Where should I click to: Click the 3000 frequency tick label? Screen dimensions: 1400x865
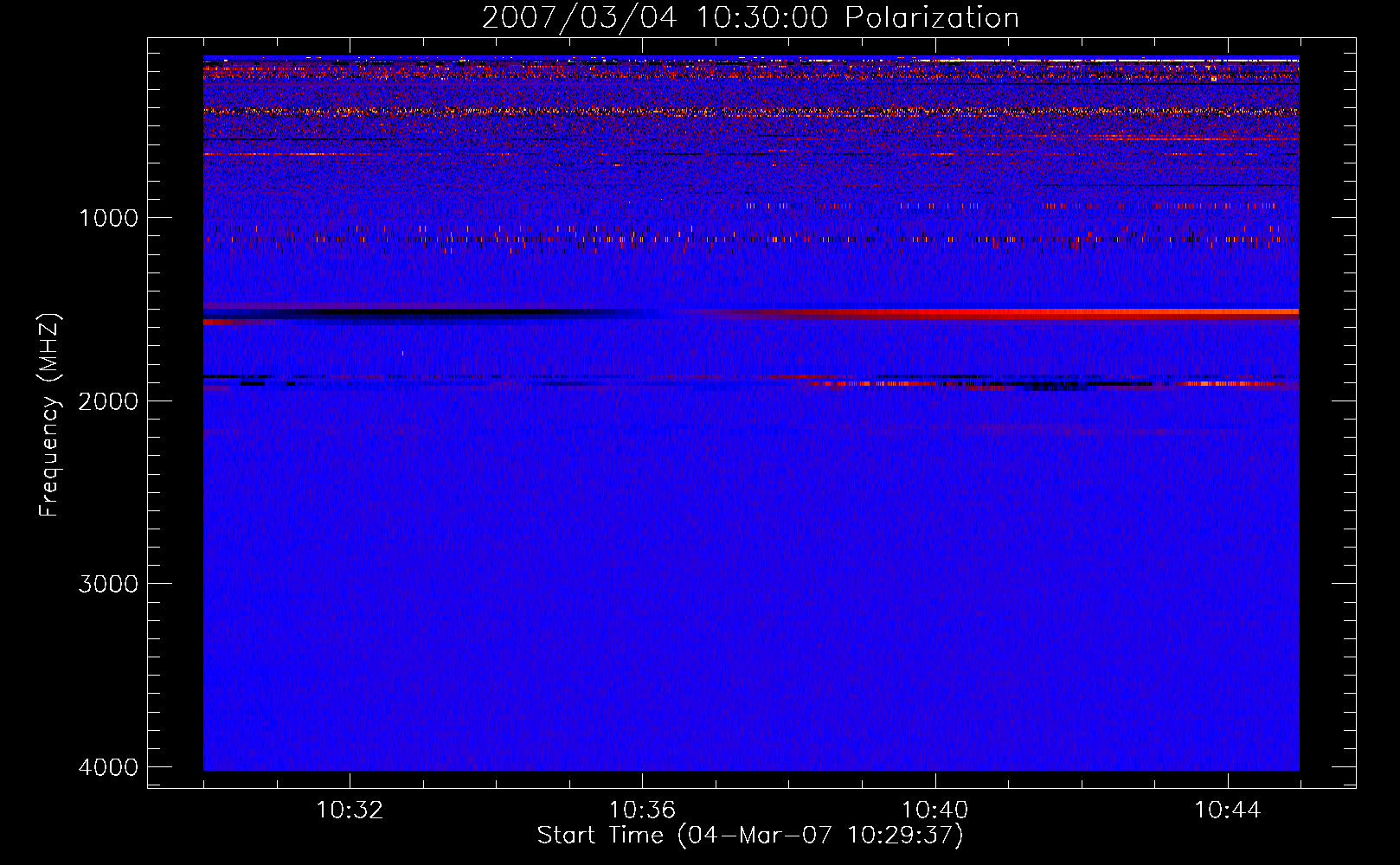(x=108, y=584)
